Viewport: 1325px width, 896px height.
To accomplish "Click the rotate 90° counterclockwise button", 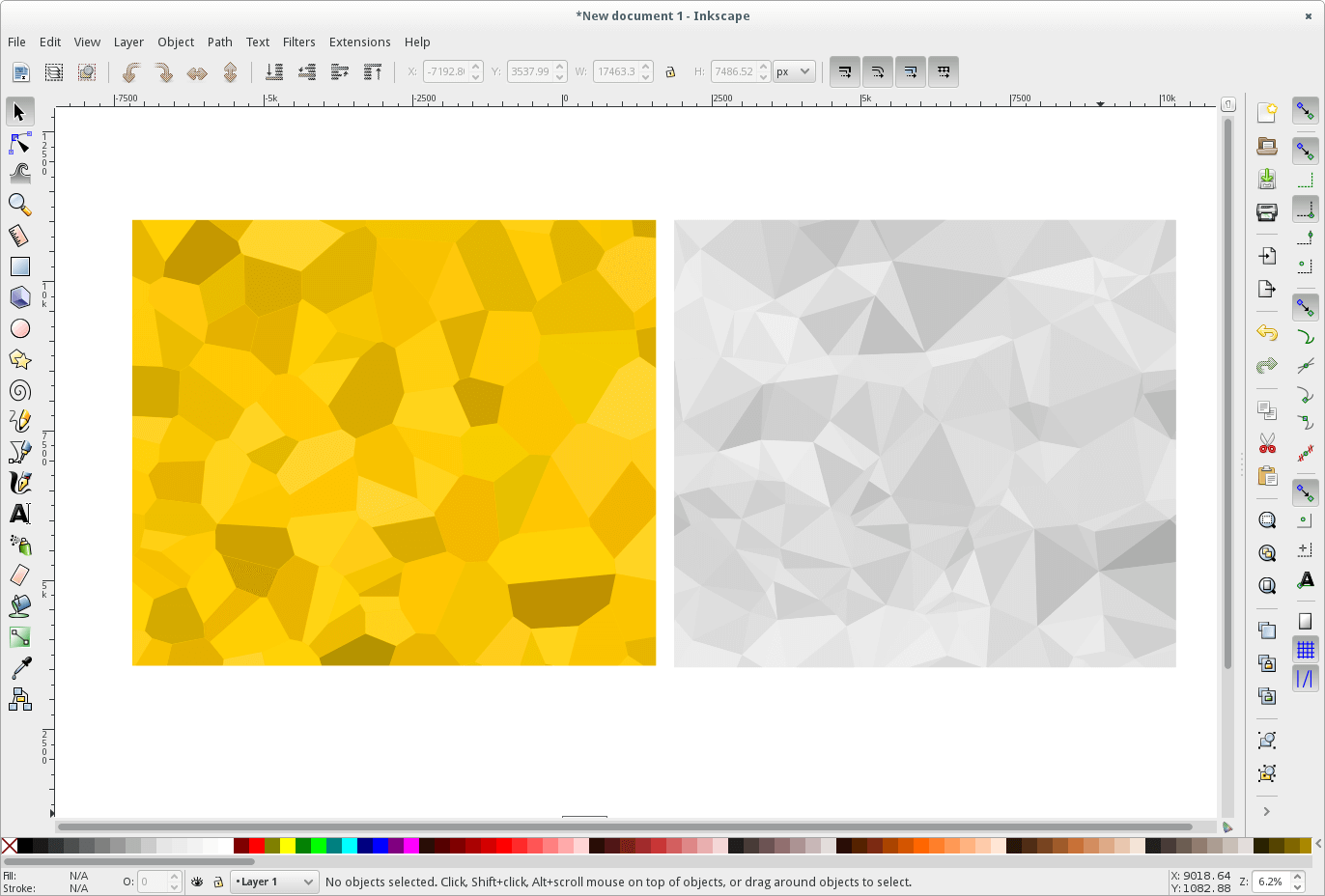I will [x=131, y=70].
